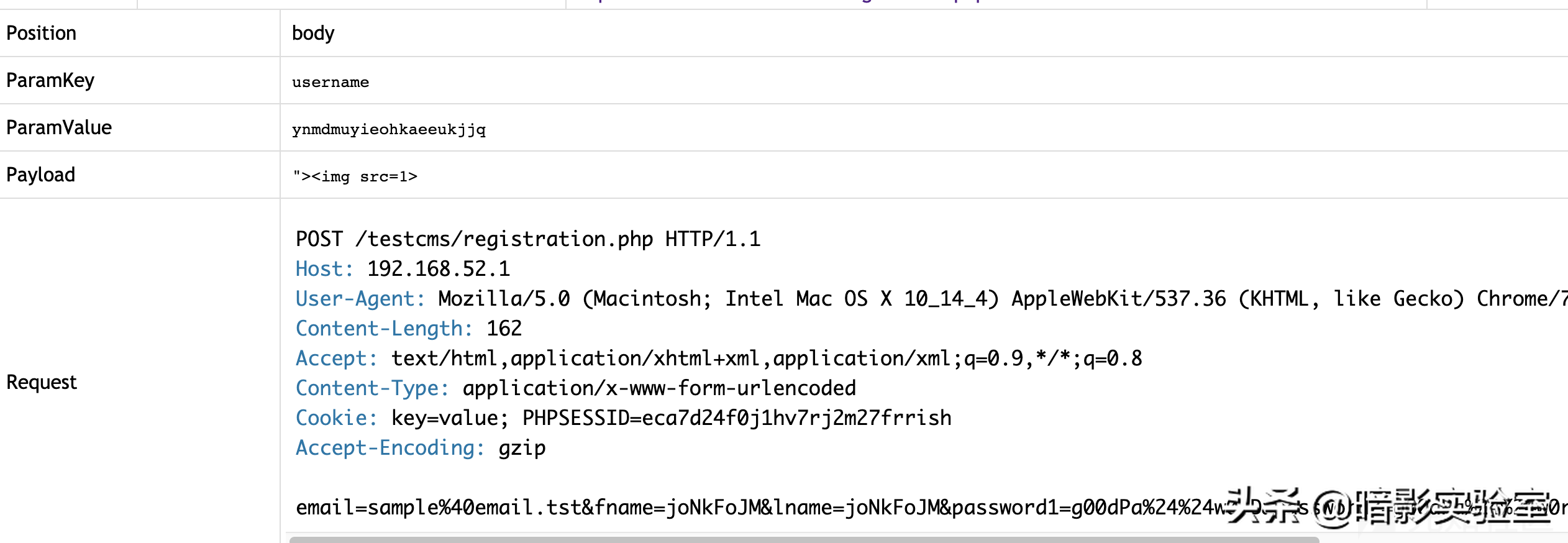The width and height of the screenshot is (1568, 543).
Task: Click the email=sample request body line
Action: click(x=931, y=508)
